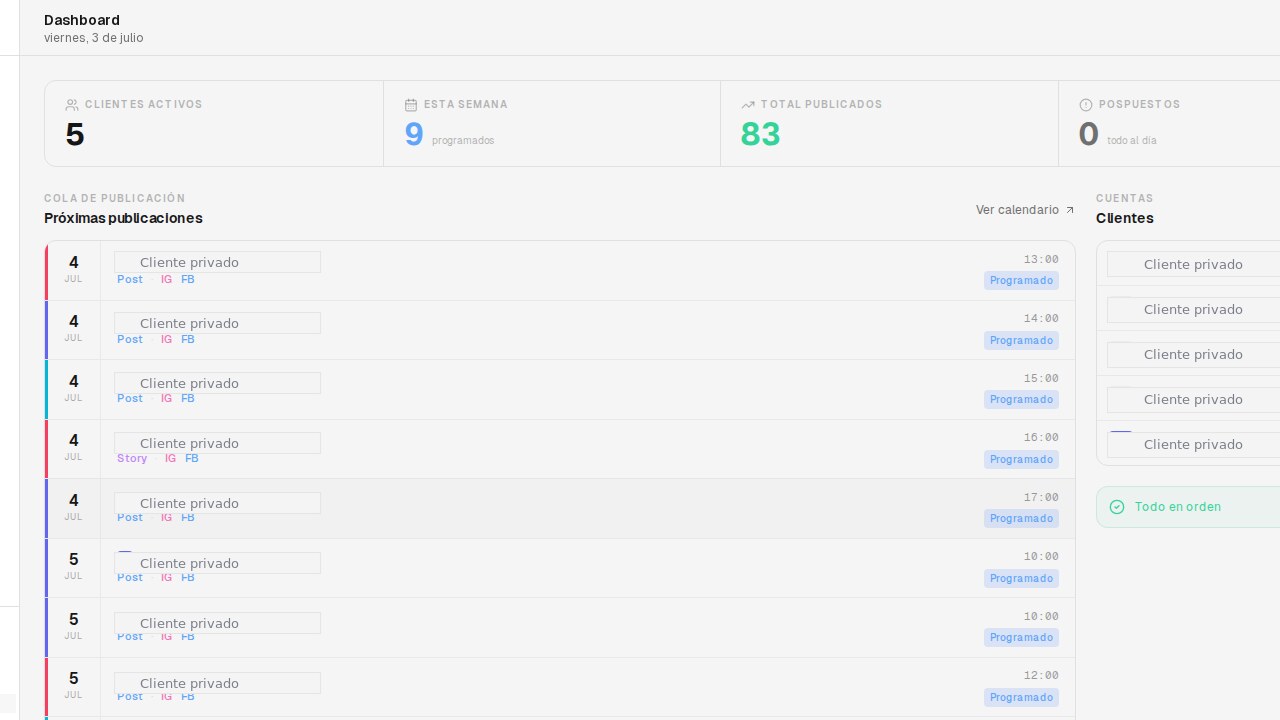Open the Ver calendario link
Viewport: 1280px width, 720px height.
1025,210
